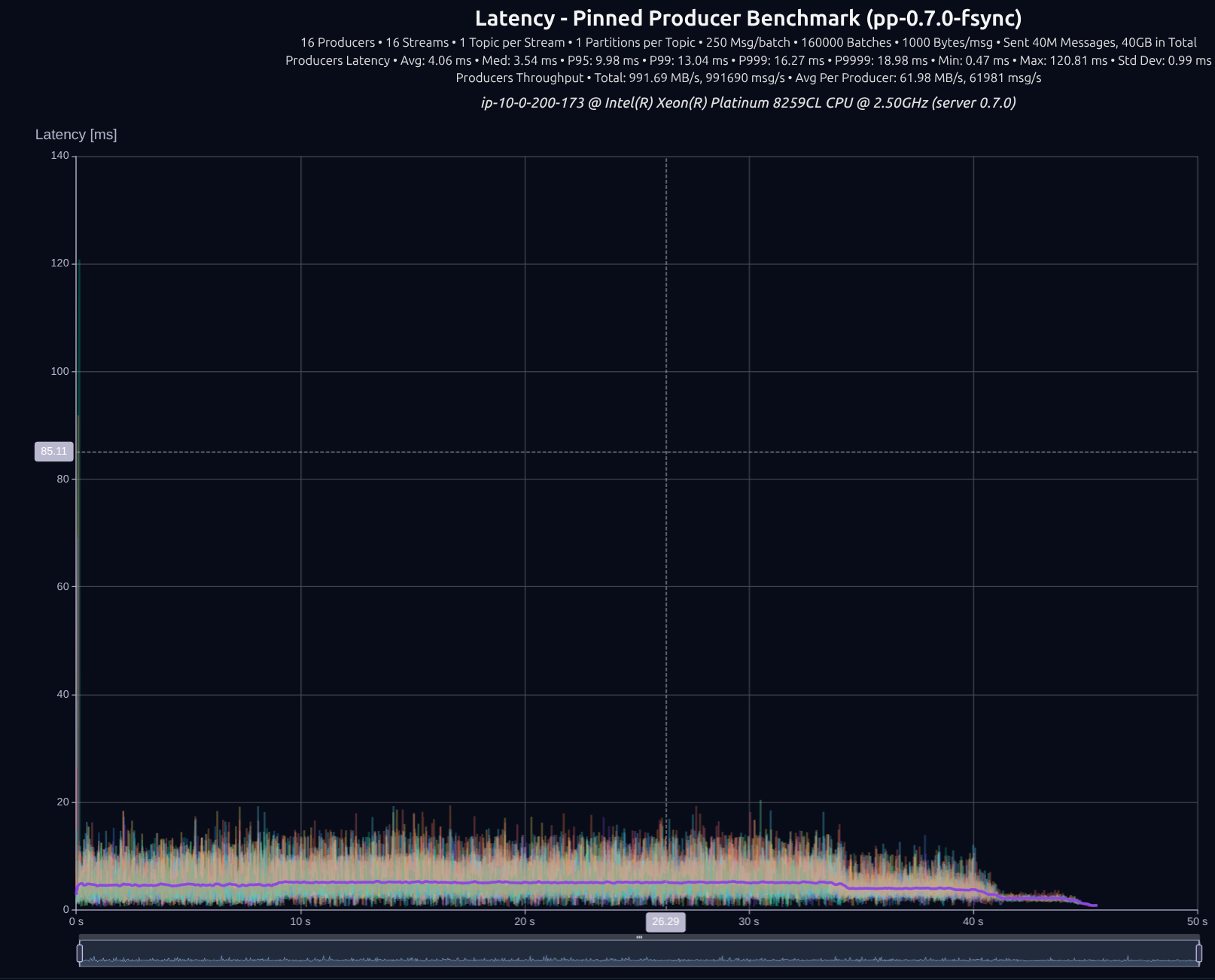
Task: Click the left handle of the zoom slider
Action: tap(80, 953)
